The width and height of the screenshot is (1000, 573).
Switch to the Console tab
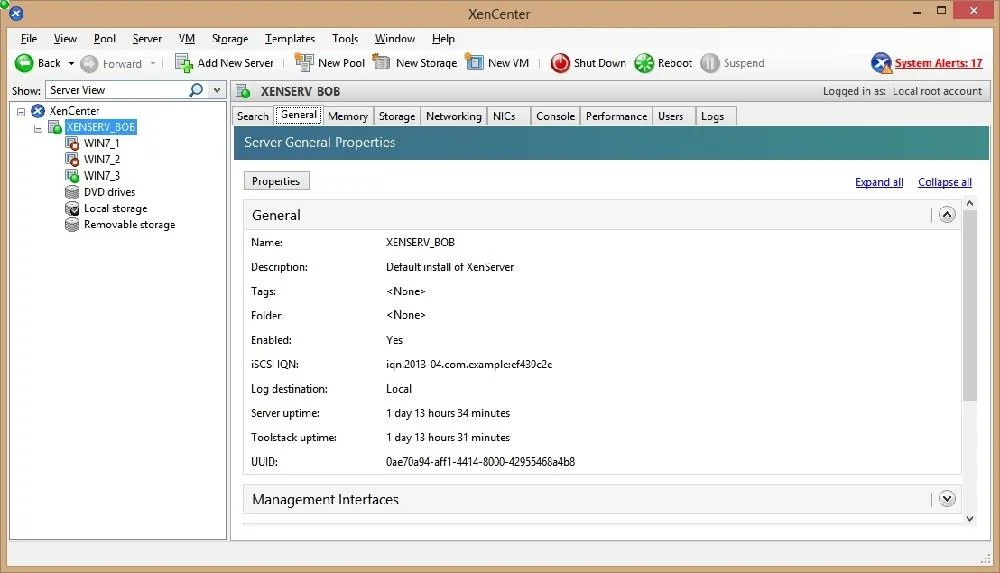[555, 116]
